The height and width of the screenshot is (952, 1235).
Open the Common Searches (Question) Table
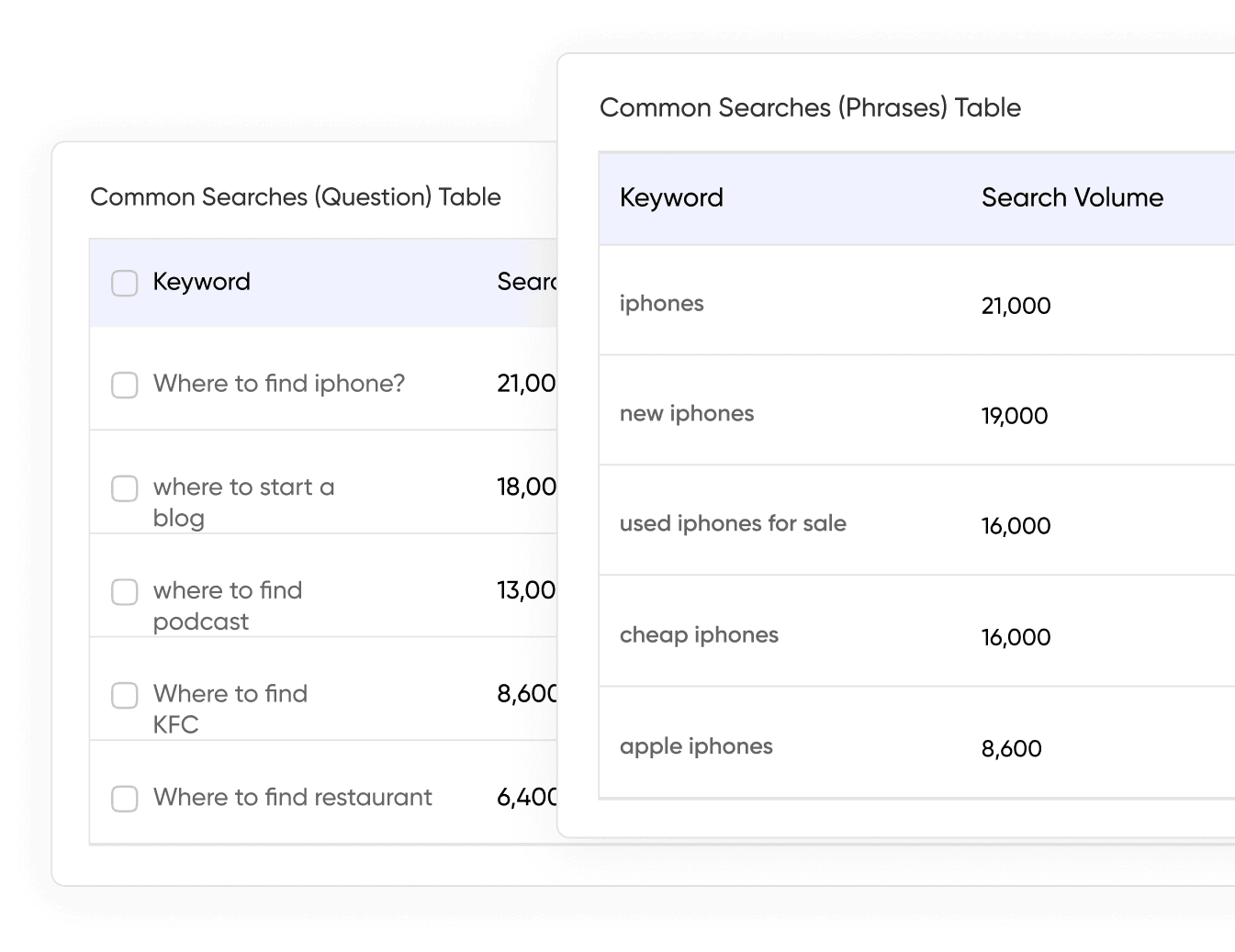[296, 196]
